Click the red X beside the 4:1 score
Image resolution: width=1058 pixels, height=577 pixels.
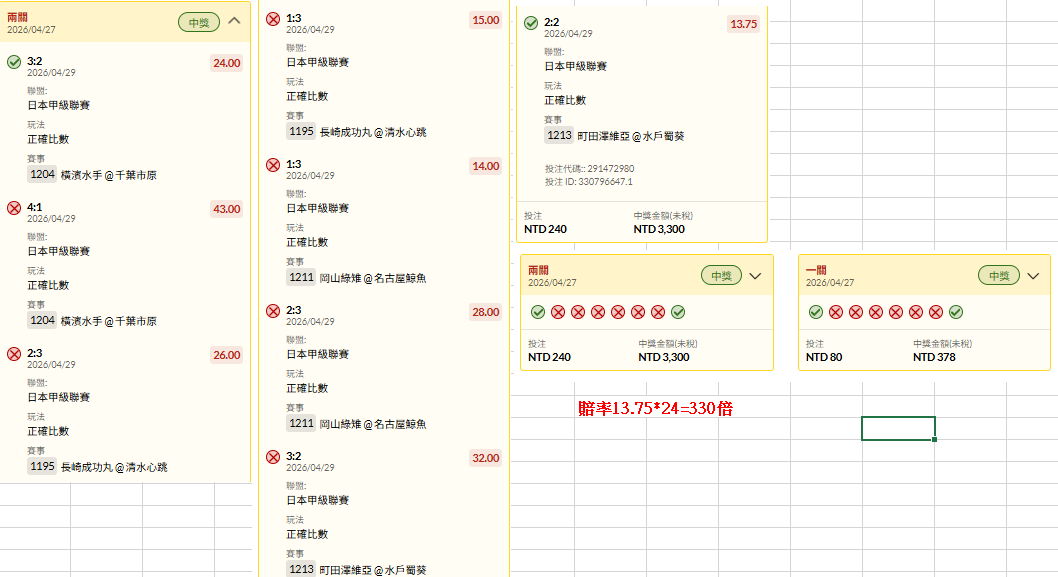point(14,208)
